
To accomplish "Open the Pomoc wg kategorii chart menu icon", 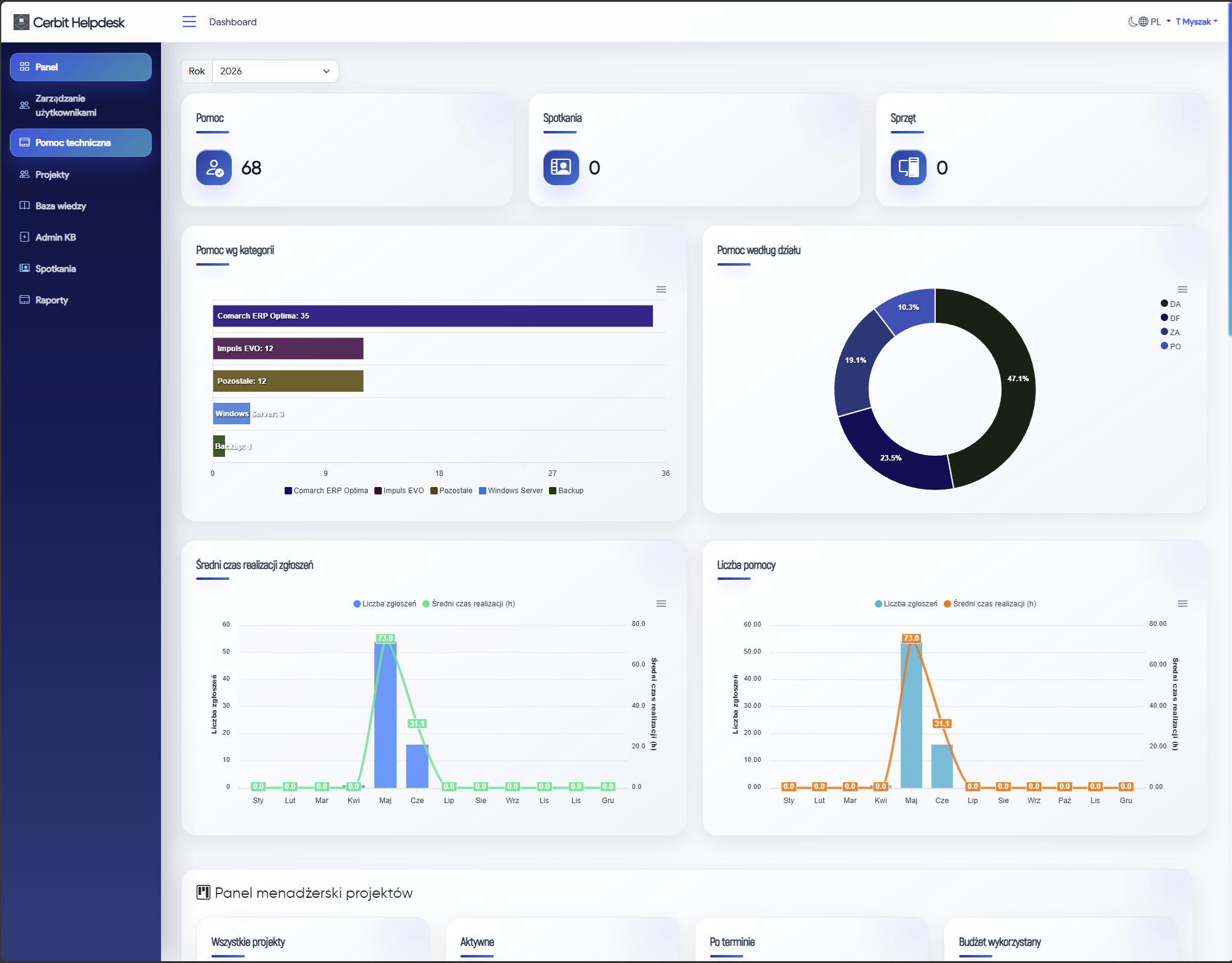I will click(x=661, y=290).
